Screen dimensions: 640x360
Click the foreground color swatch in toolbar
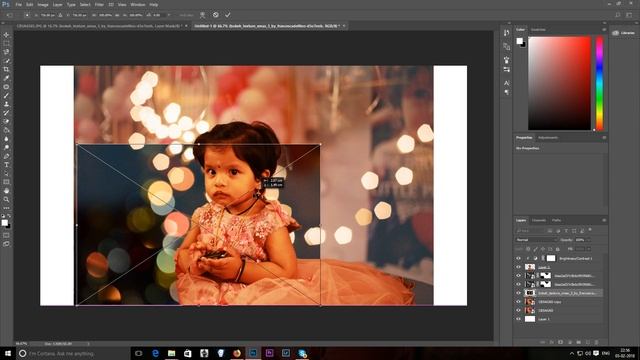(x=4, y=222)
